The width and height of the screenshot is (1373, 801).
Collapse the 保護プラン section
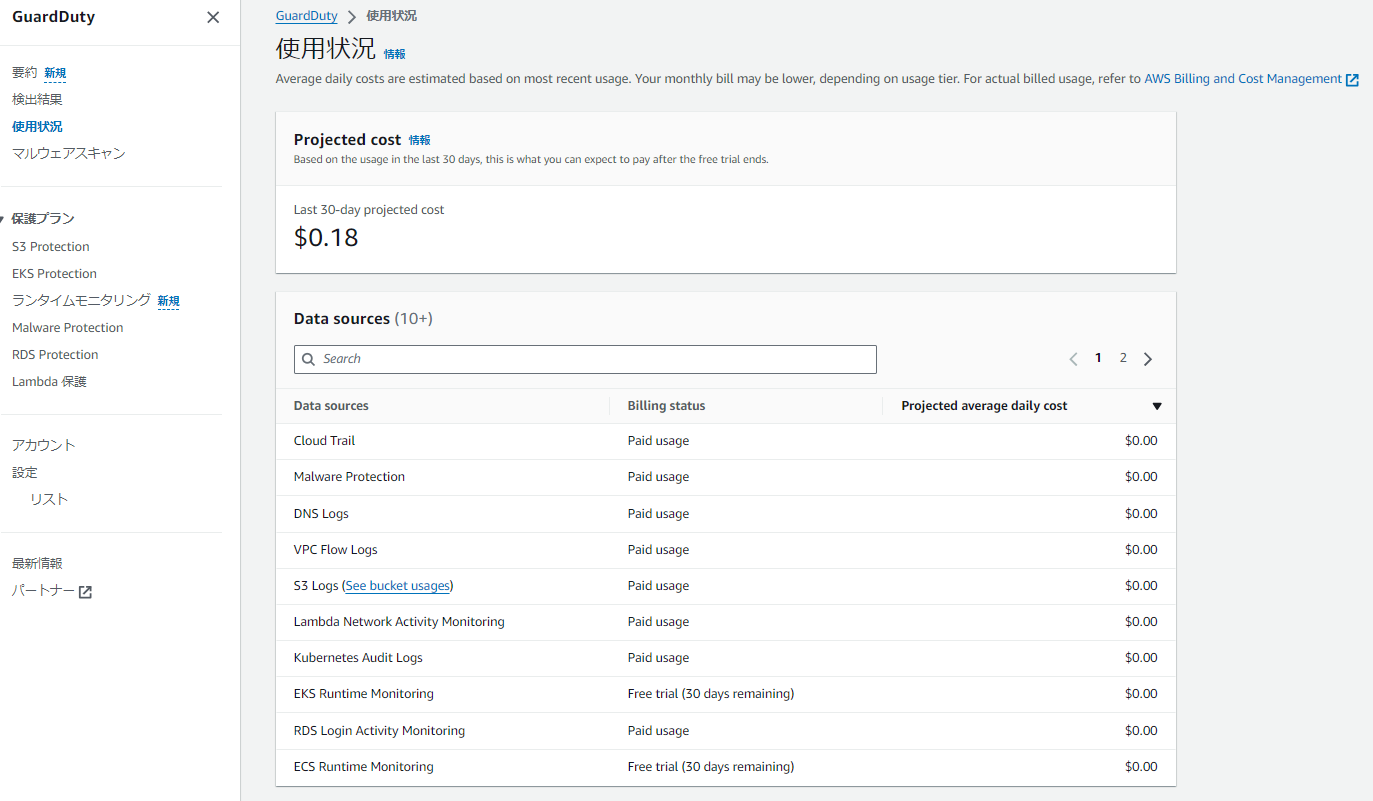(4, 219)
